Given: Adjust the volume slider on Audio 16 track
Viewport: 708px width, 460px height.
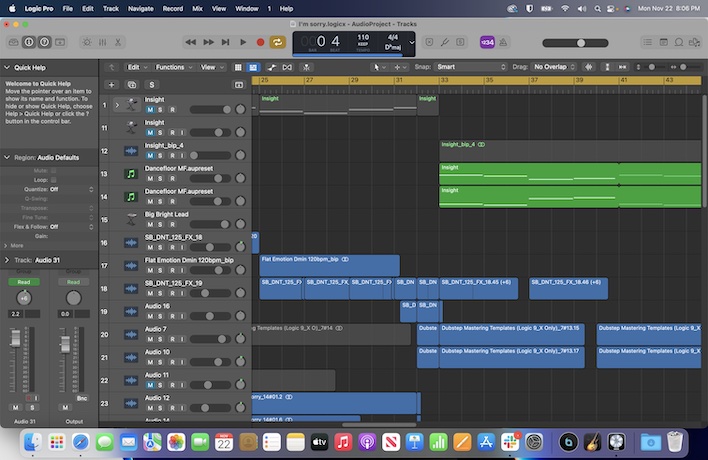Looking at the screenshot, I should click(x=210, y=316).
